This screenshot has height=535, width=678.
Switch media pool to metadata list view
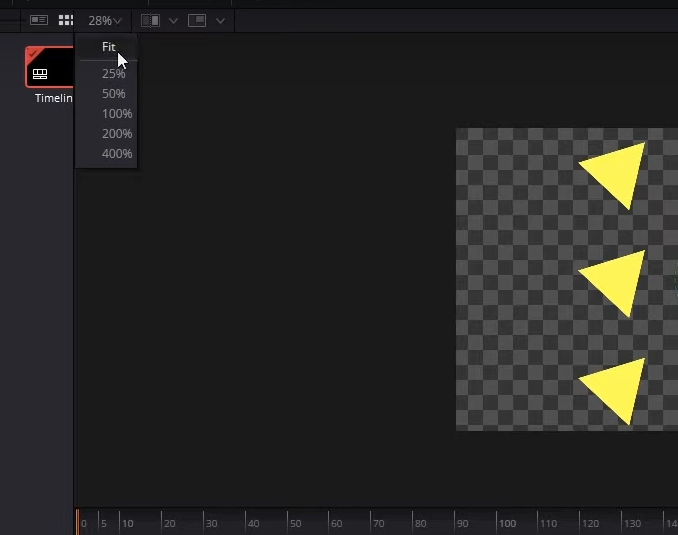pyautogui.click(x=38, y=20)
